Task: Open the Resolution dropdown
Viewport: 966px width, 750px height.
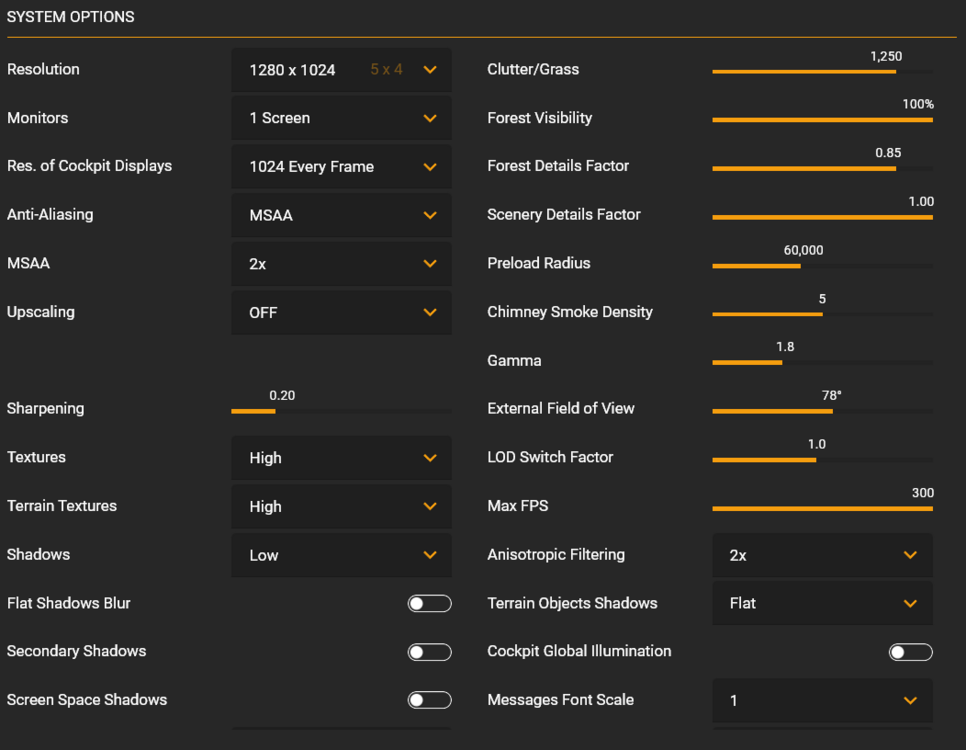Action: [341, 70]
